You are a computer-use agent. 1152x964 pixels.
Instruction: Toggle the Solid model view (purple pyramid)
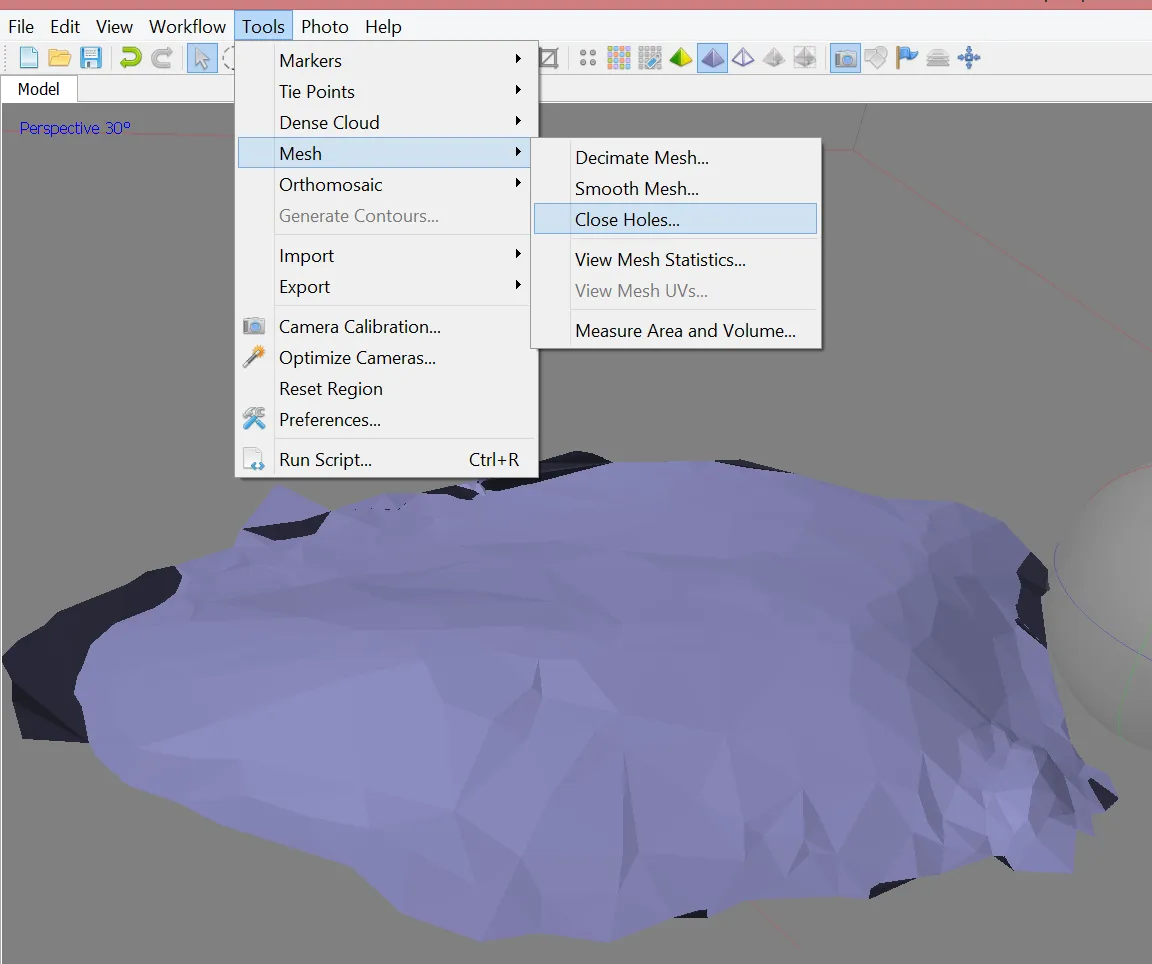pyautogui.click(x=712, y=58)
